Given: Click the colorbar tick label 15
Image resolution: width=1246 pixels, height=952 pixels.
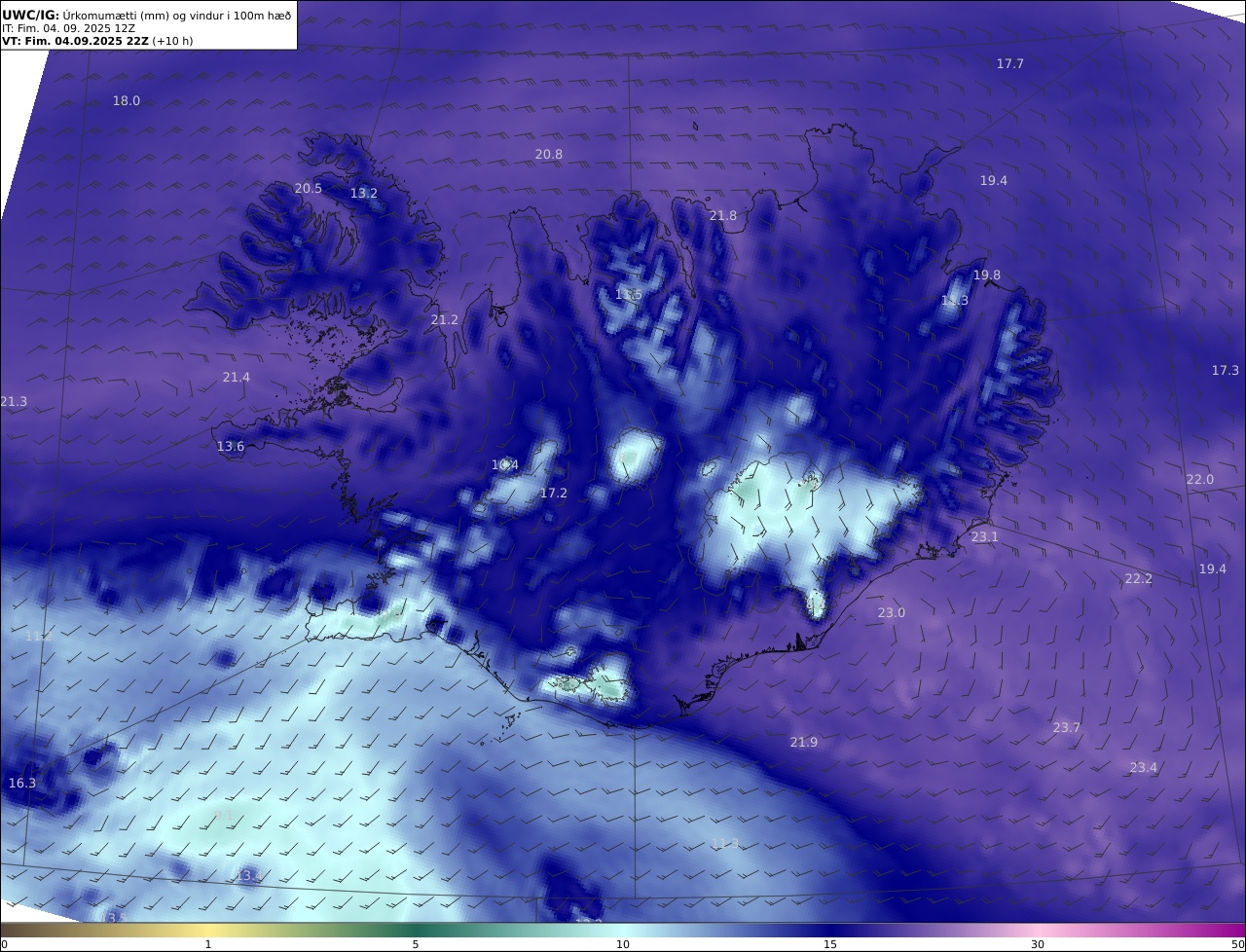Looking at the screenshot, I should pyautogui.click(x=830, y=944).
